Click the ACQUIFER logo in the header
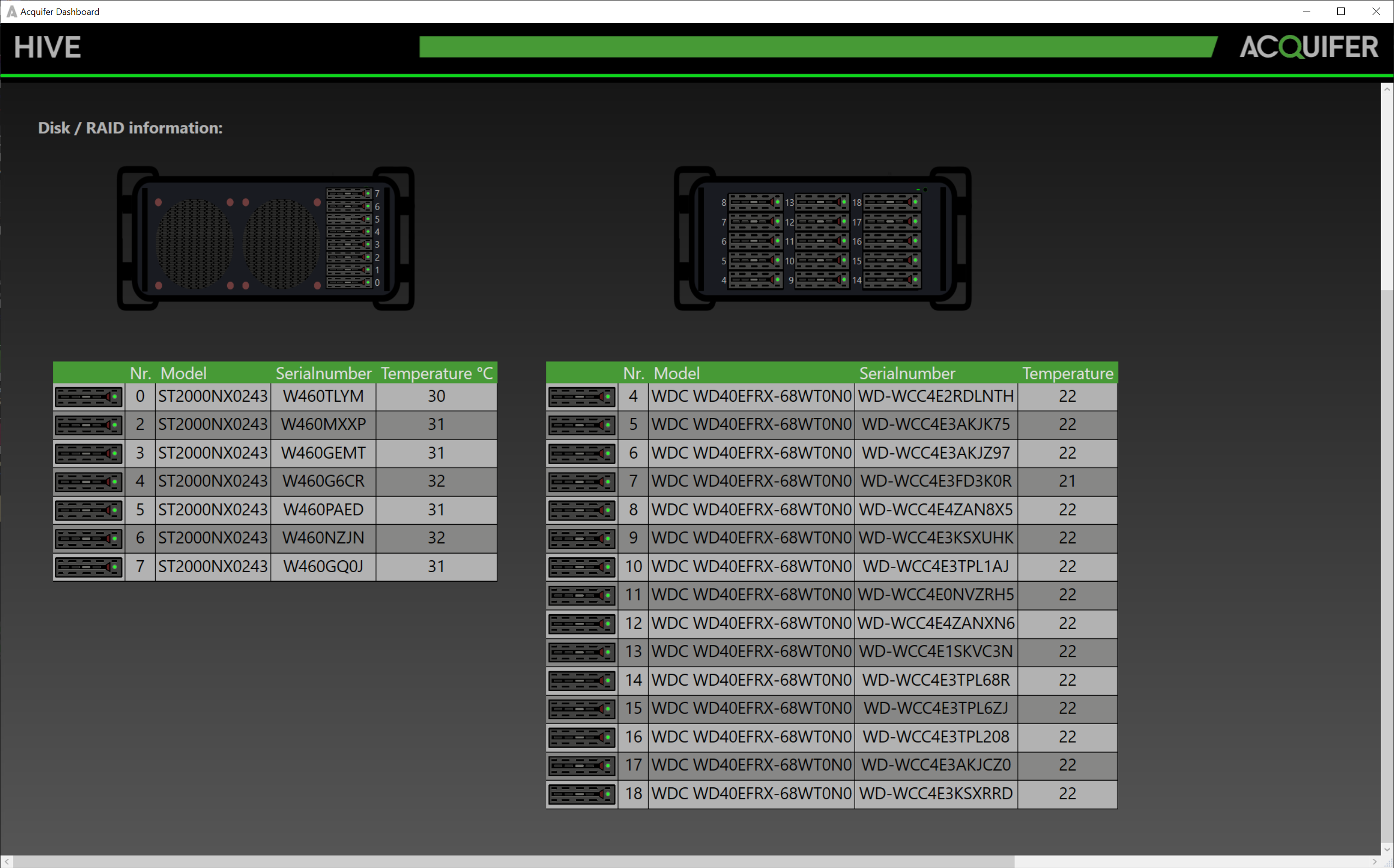This screenshot has width=1394, height=868. (1308, 47)
